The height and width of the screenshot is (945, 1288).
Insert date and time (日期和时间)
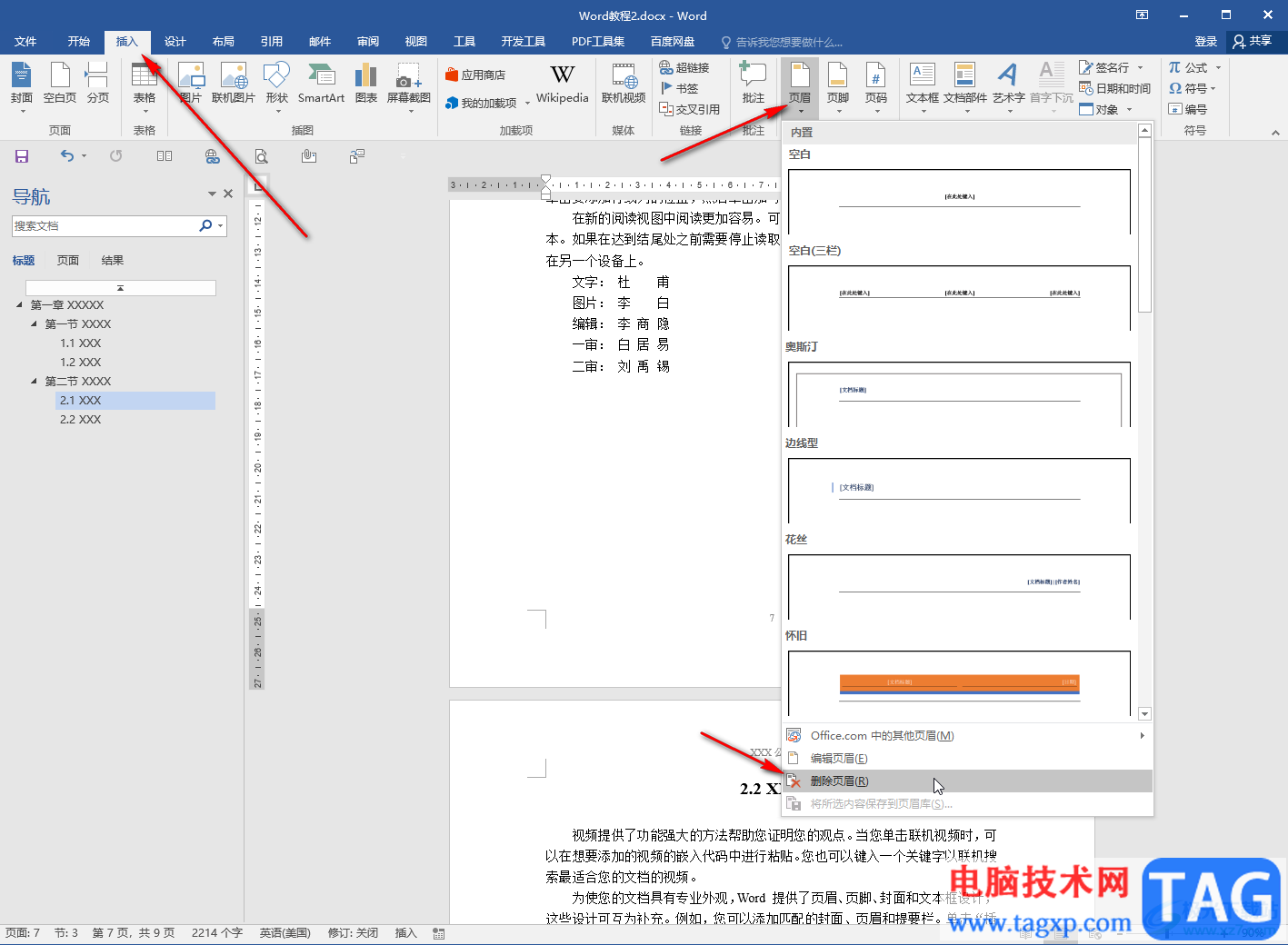tap(1115, 88)
